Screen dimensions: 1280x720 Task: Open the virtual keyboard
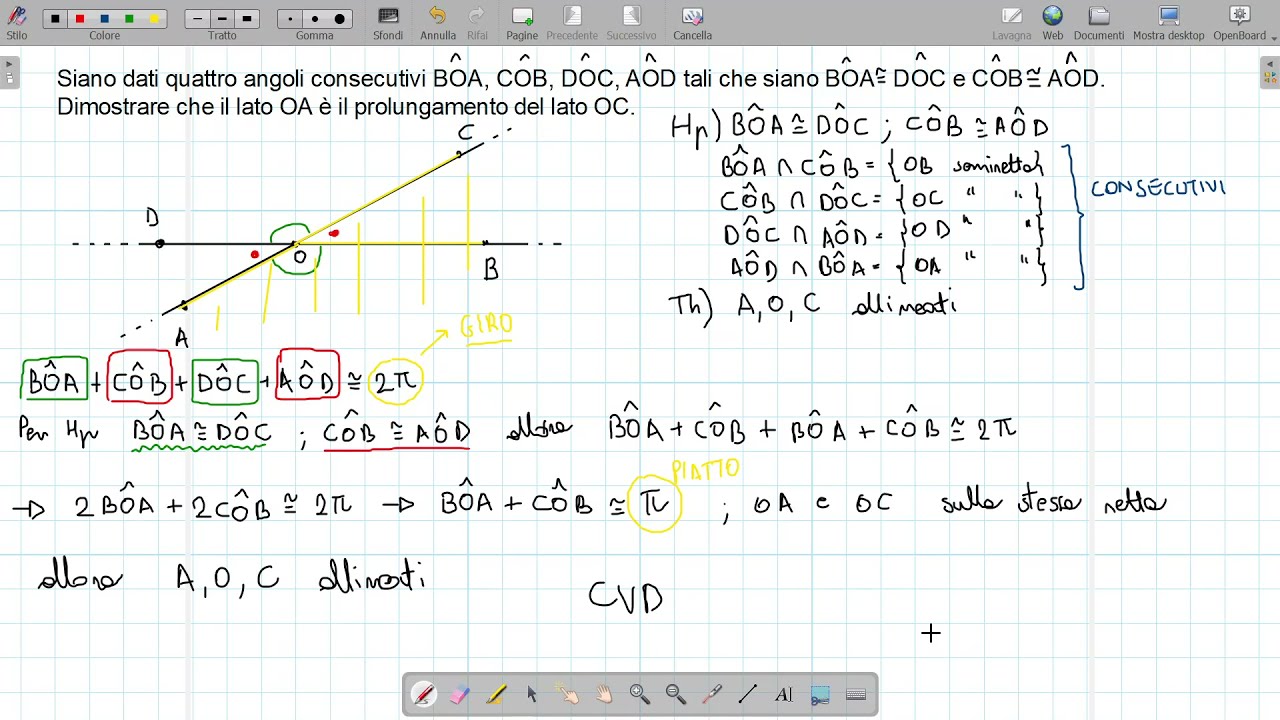[x=856, y=694]
